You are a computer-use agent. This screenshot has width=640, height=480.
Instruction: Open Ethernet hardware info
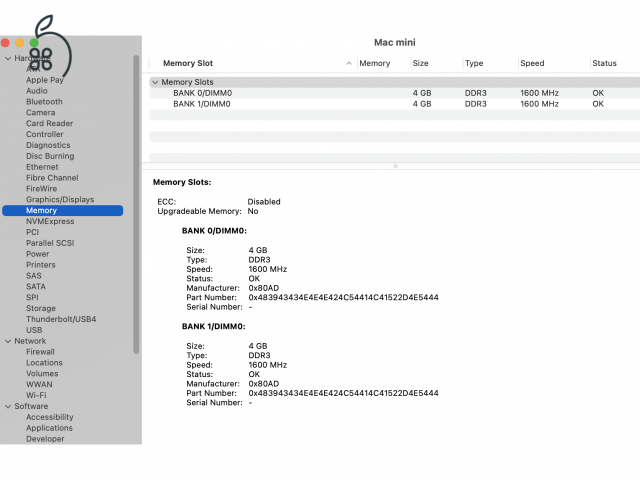[x=42, y=167]
